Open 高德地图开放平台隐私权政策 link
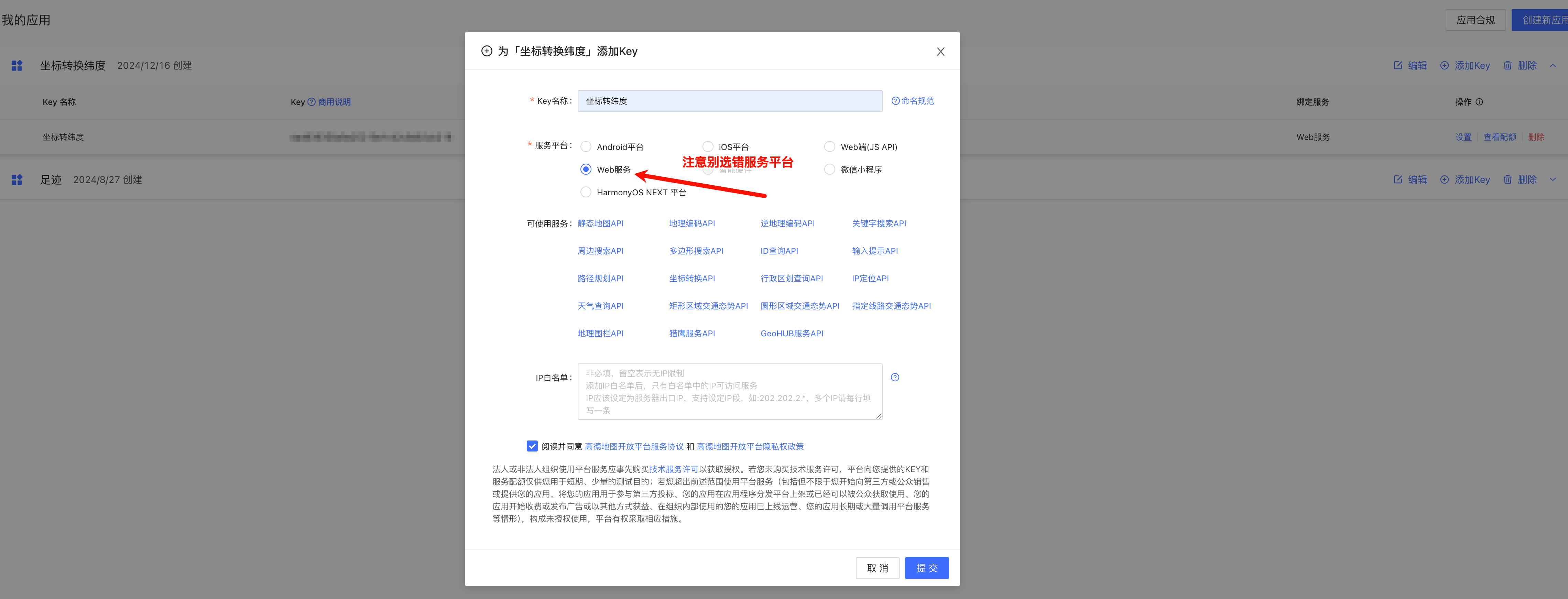This screenshot has width=1568, height=599. (749, 446)
